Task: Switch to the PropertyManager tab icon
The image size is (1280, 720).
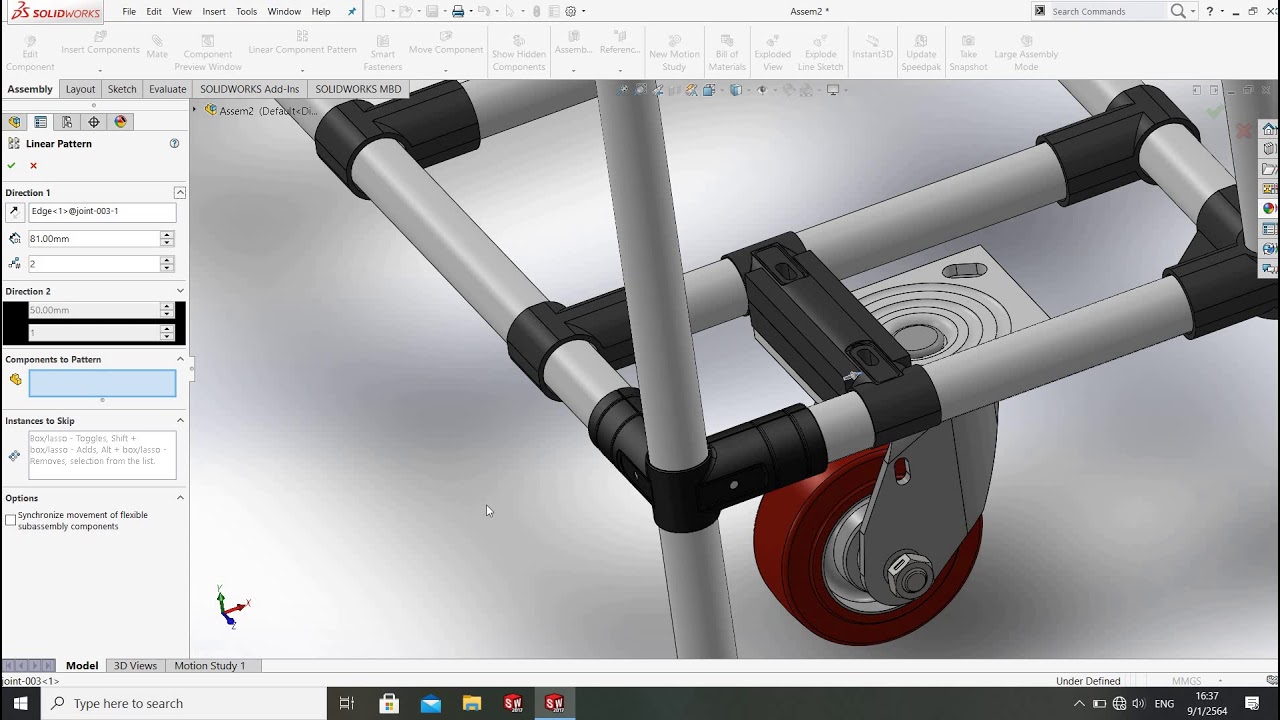Action: point(41,122)
